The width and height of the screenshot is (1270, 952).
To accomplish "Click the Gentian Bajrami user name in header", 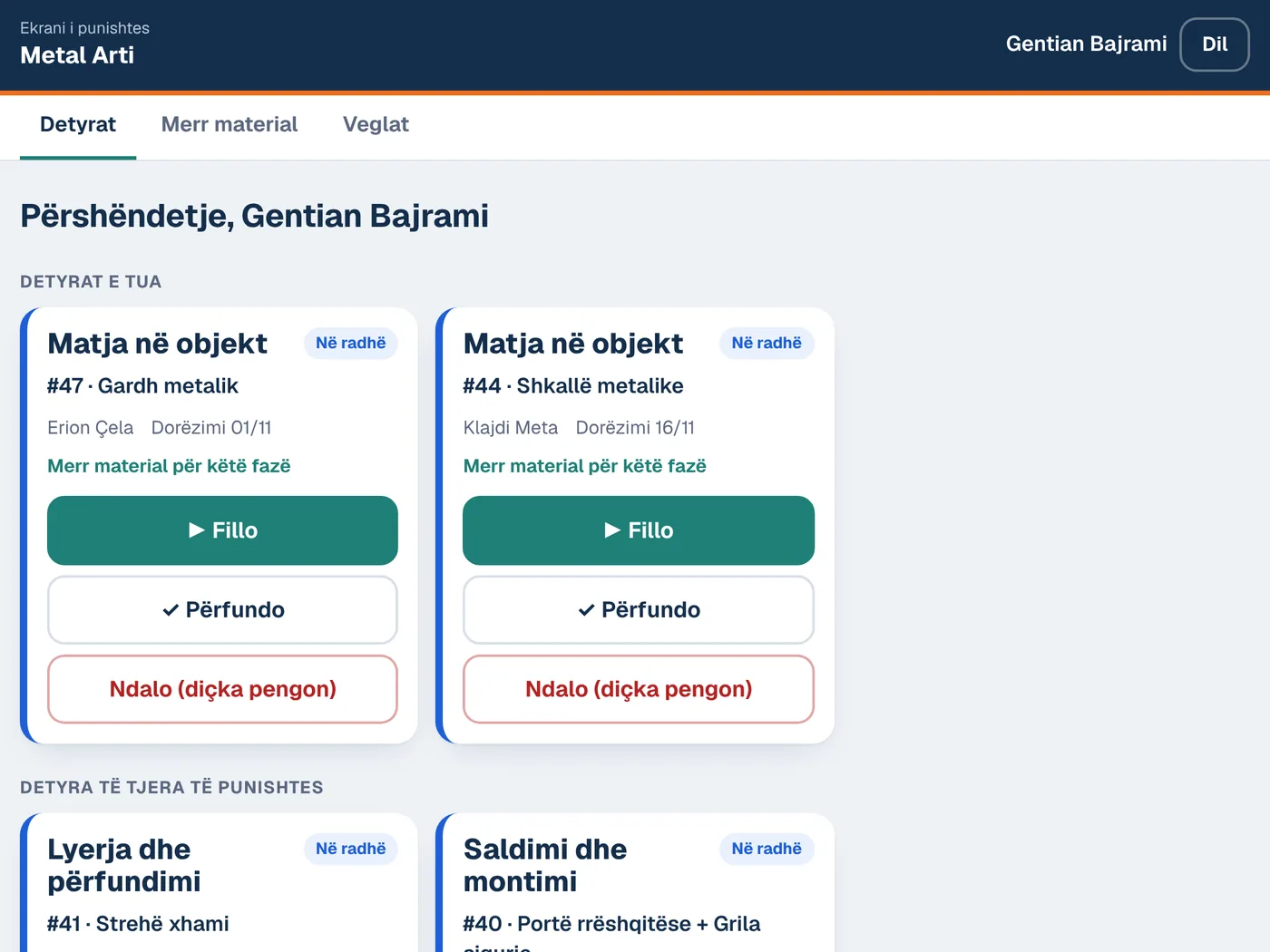I will tap(1087, 44).
